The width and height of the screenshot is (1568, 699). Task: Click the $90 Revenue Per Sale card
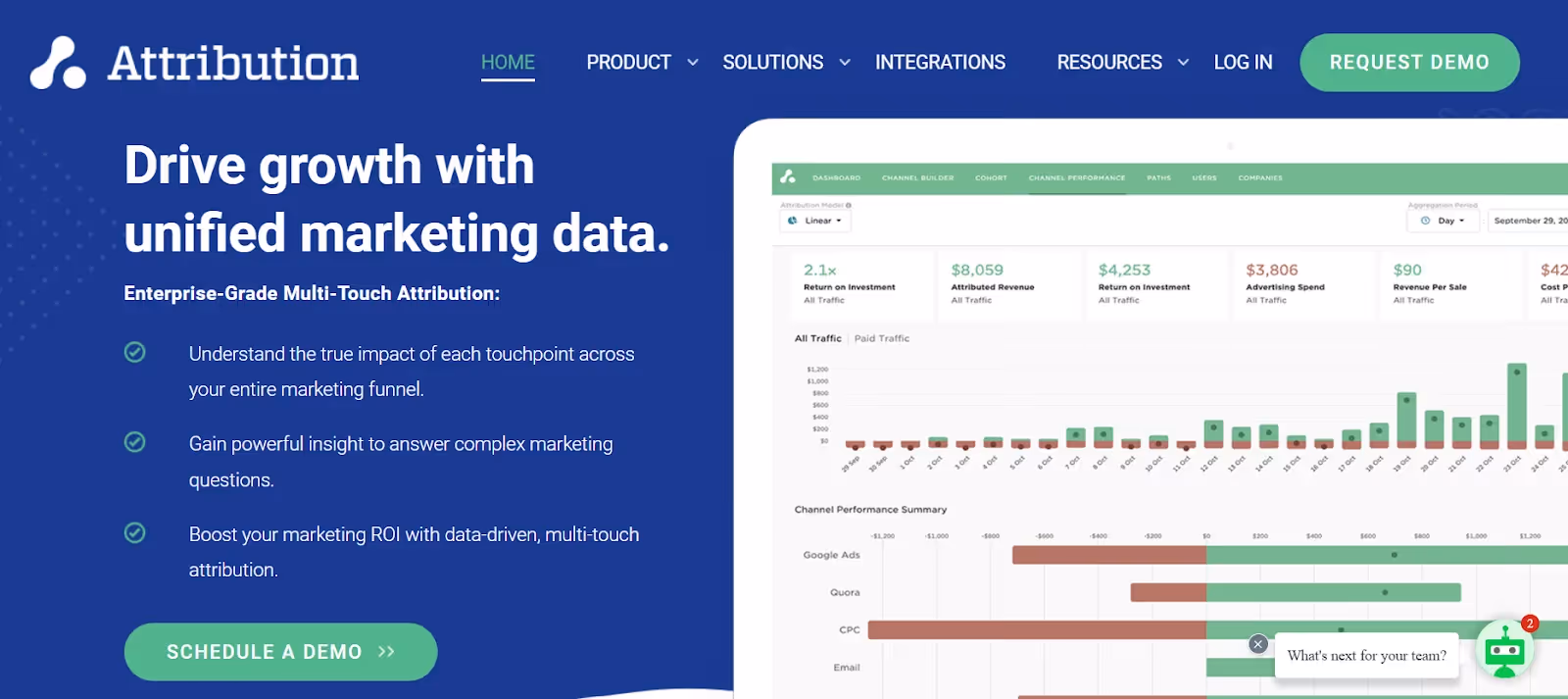pyautogui.click(x=1451, y=284)
